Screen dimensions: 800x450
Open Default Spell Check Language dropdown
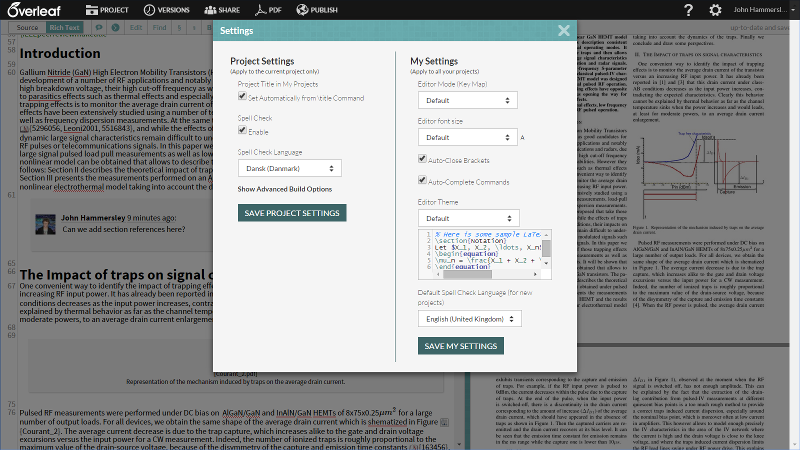469,319
